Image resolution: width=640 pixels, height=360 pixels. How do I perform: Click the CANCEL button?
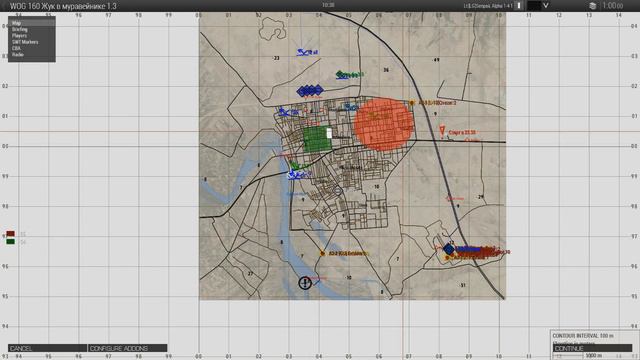point(47,348)
